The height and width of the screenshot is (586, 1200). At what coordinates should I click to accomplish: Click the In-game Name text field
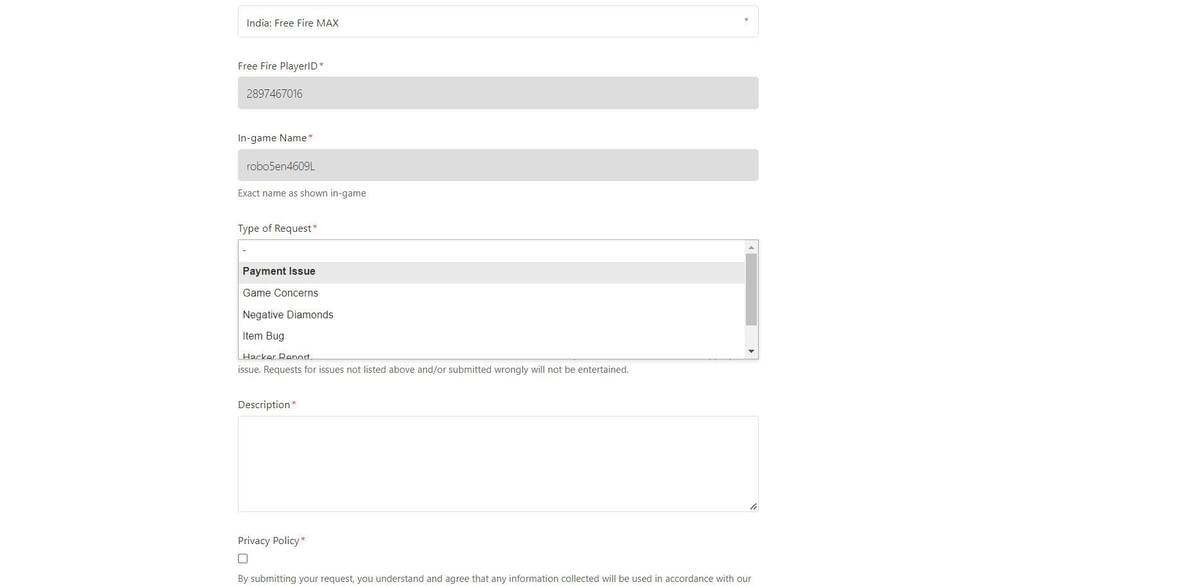(x=497, y=166)
